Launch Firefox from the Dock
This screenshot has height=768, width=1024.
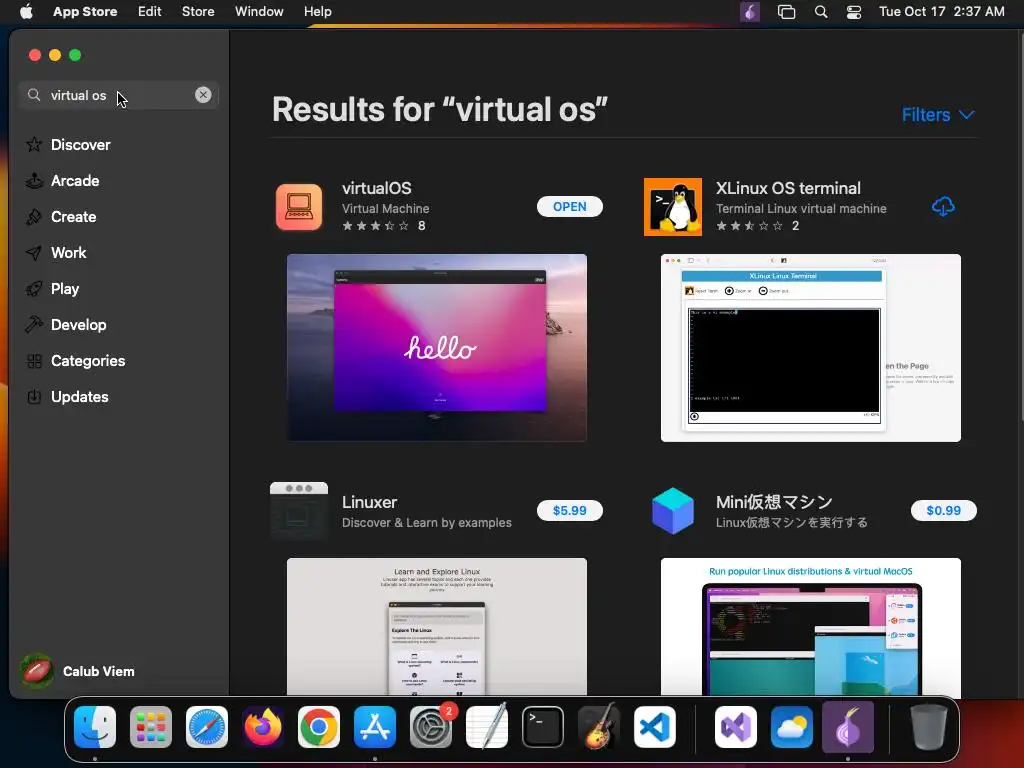pyautogui.click(x=263, y=727)
